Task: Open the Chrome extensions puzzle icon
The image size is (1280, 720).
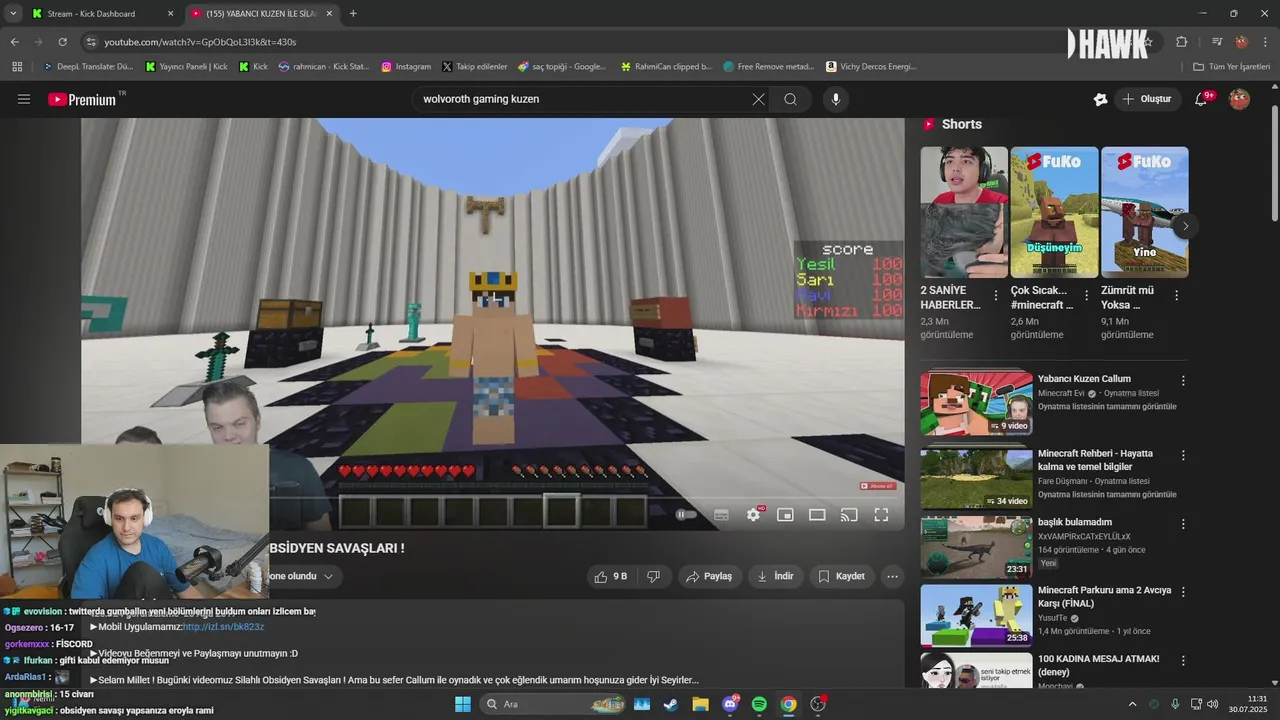Action: (x=1181, y=42)
